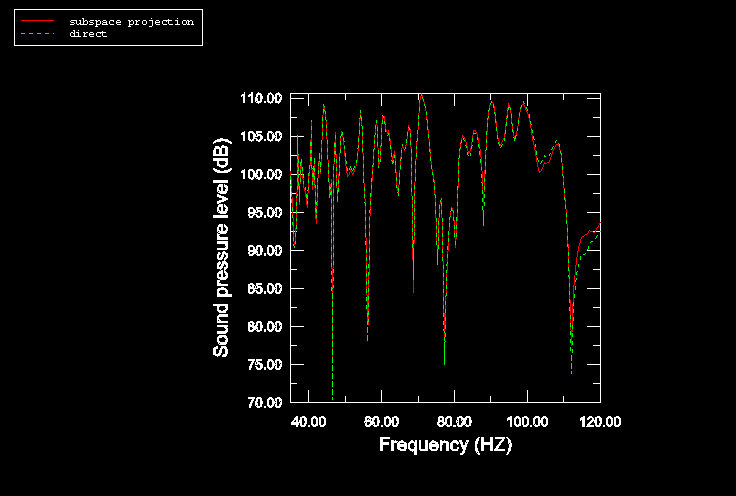Click the 90.00 y-axis tick label
This screenshot has height=496, width=736.
pyautogui.click(x=263, y=250)
